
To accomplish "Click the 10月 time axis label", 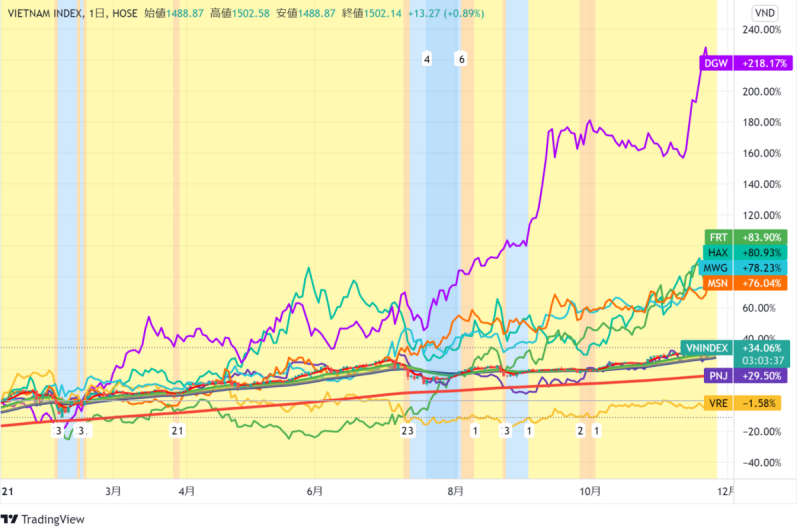I will tap(590, 491).
